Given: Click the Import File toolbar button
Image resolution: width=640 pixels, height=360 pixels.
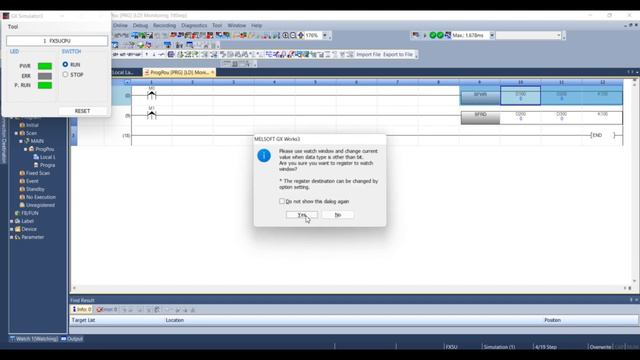Looking at the screenshot, I should [368, 54].
